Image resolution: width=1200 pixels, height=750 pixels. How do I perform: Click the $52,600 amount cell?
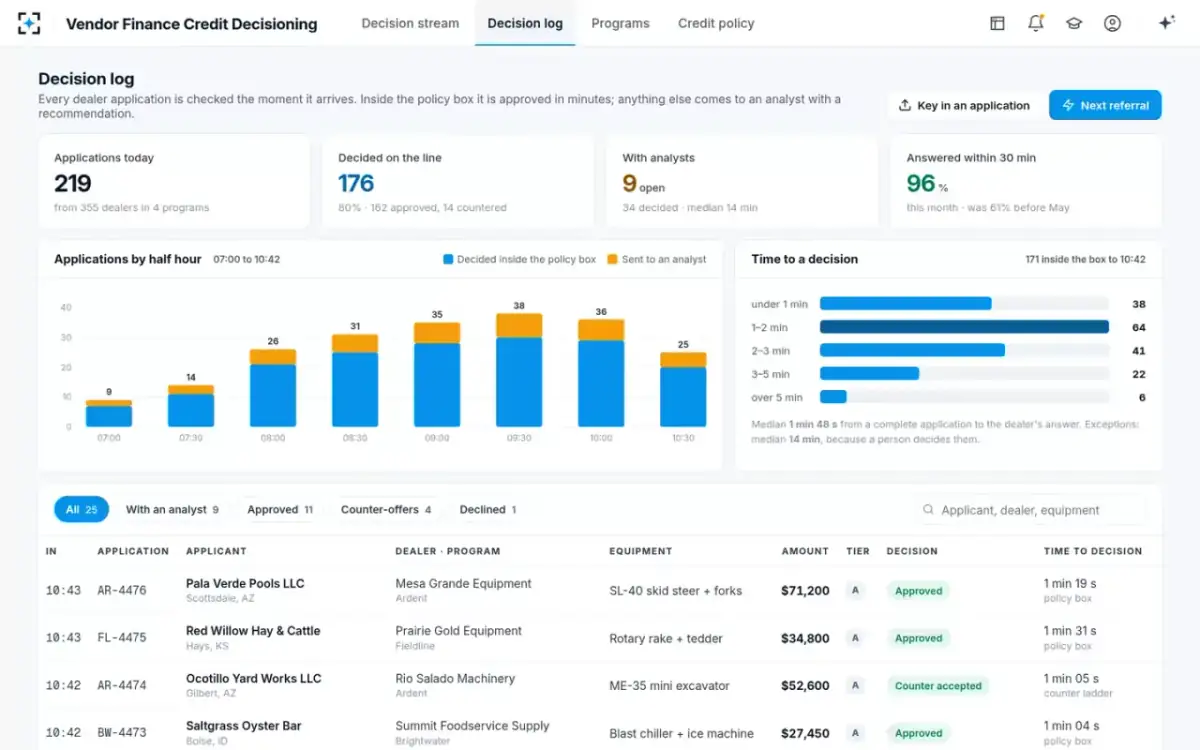click(805, 686)
